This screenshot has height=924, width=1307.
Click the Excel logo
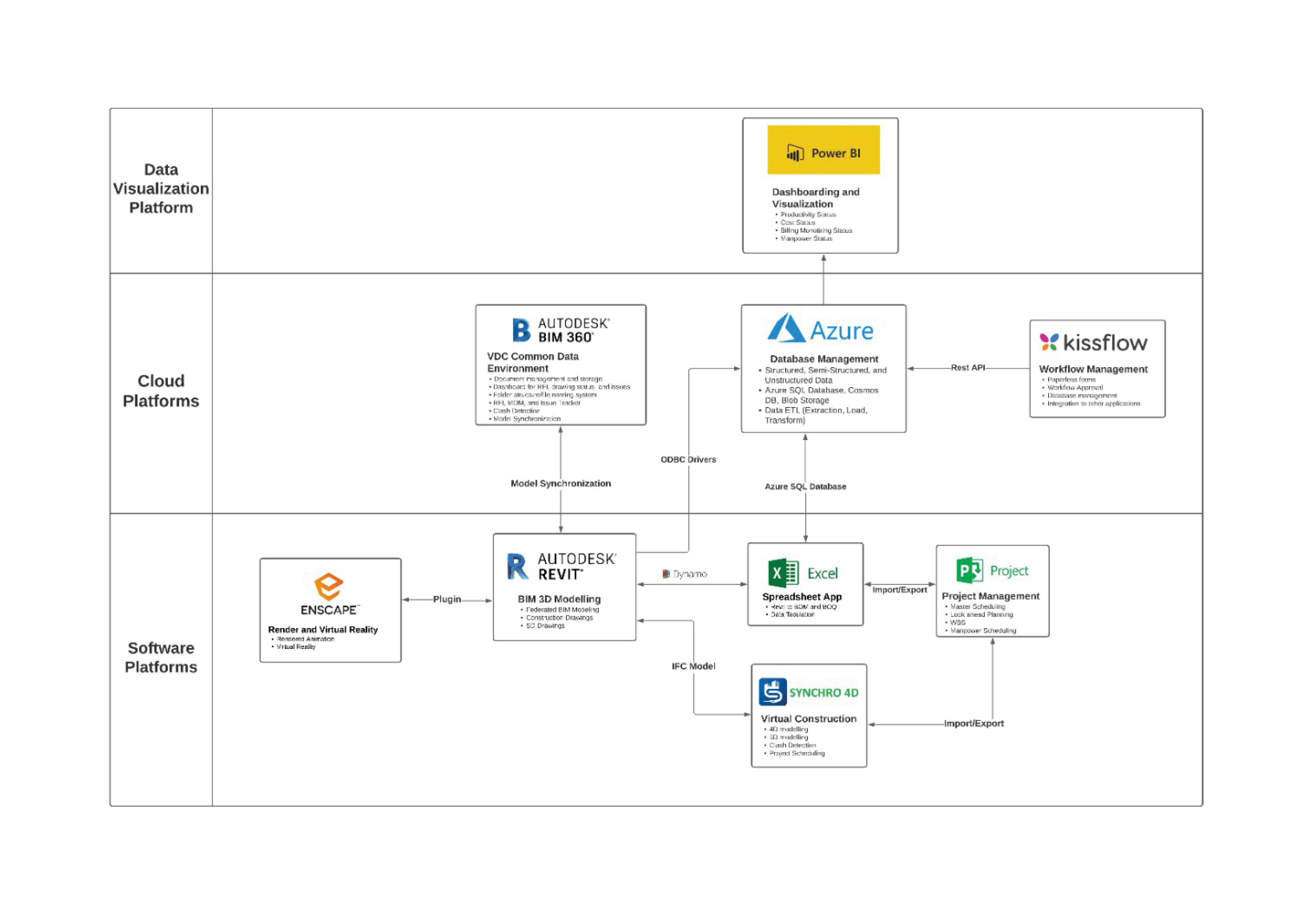coord(803,573)
